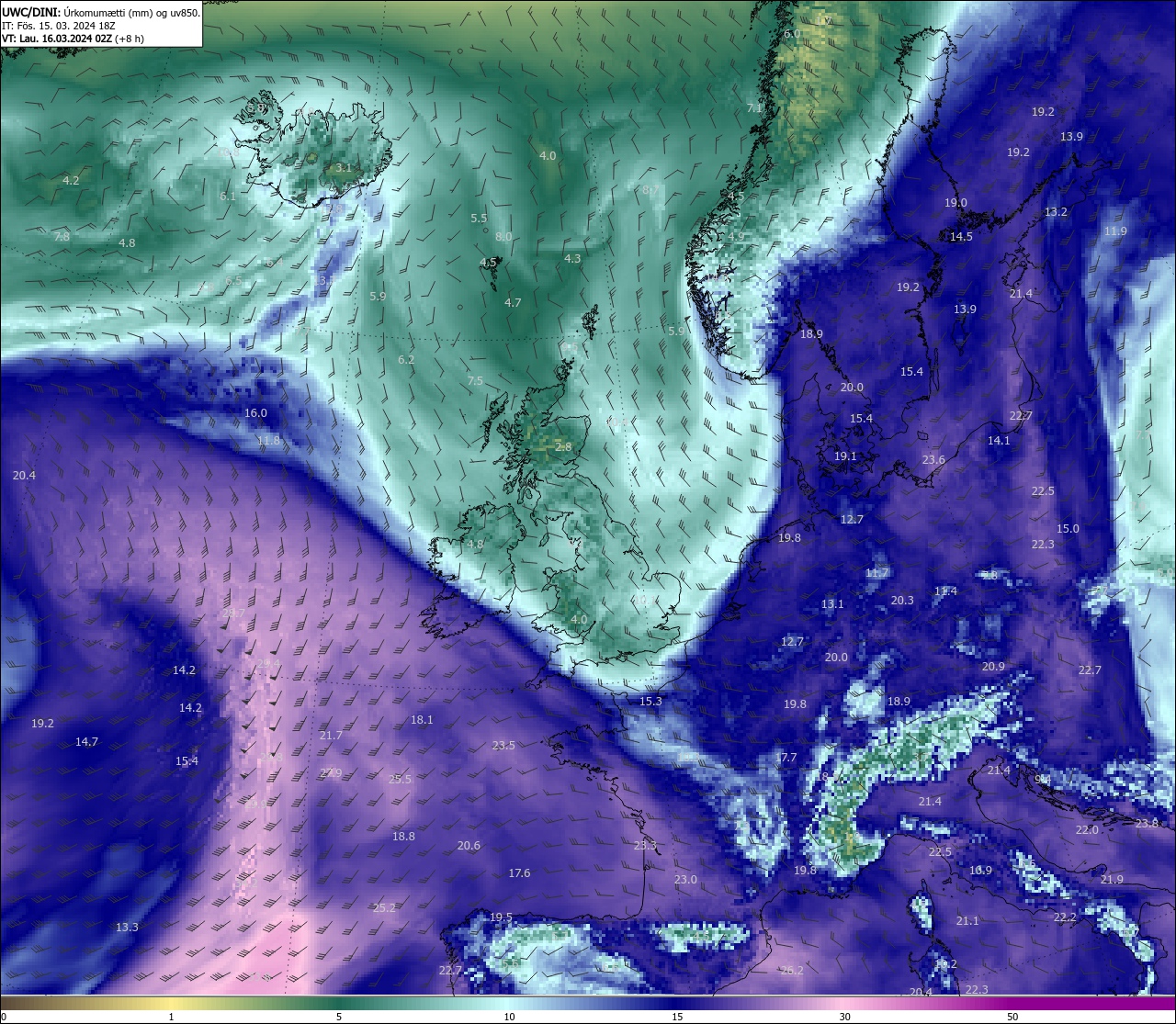Click the 30 label on the color scale
This screenshot has width=1176, height=1024.
[844, 1017]
